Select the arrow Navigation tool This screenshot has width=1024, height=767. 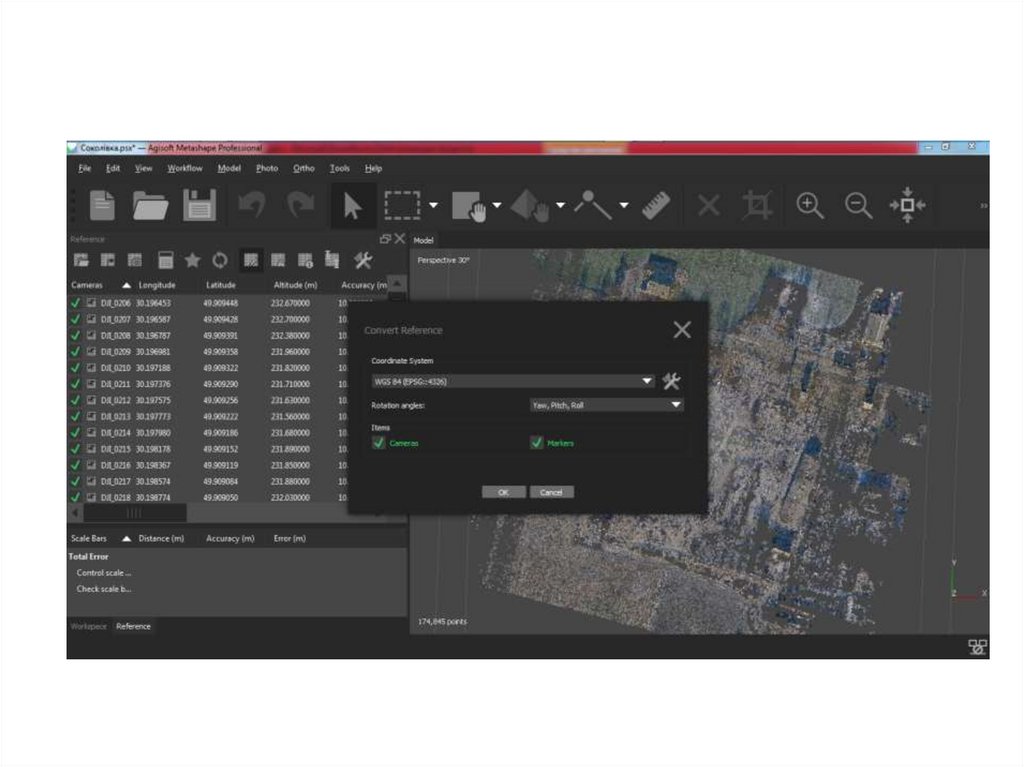click(x=352, y=206)
